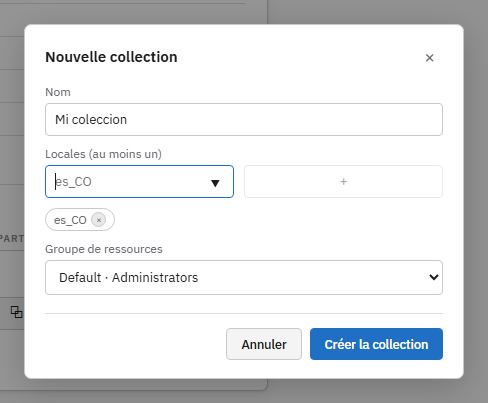Click the Nom label
The image size is (488, 403).
pyautogui.click(x=58, y=92)
